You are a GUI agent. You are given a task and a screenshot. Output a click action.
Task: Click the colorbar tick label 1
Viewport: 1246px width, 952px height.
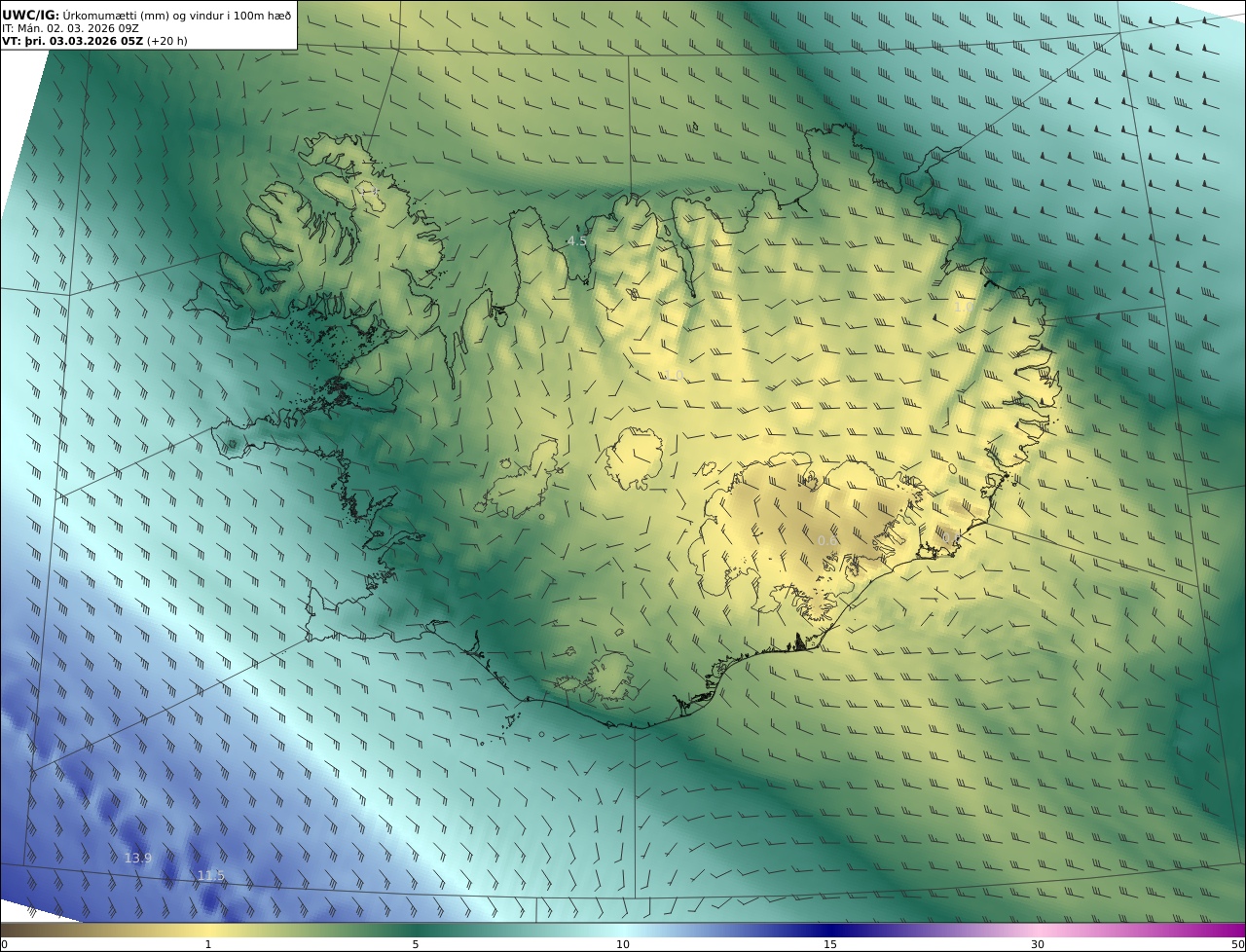(x=207, y=944)
